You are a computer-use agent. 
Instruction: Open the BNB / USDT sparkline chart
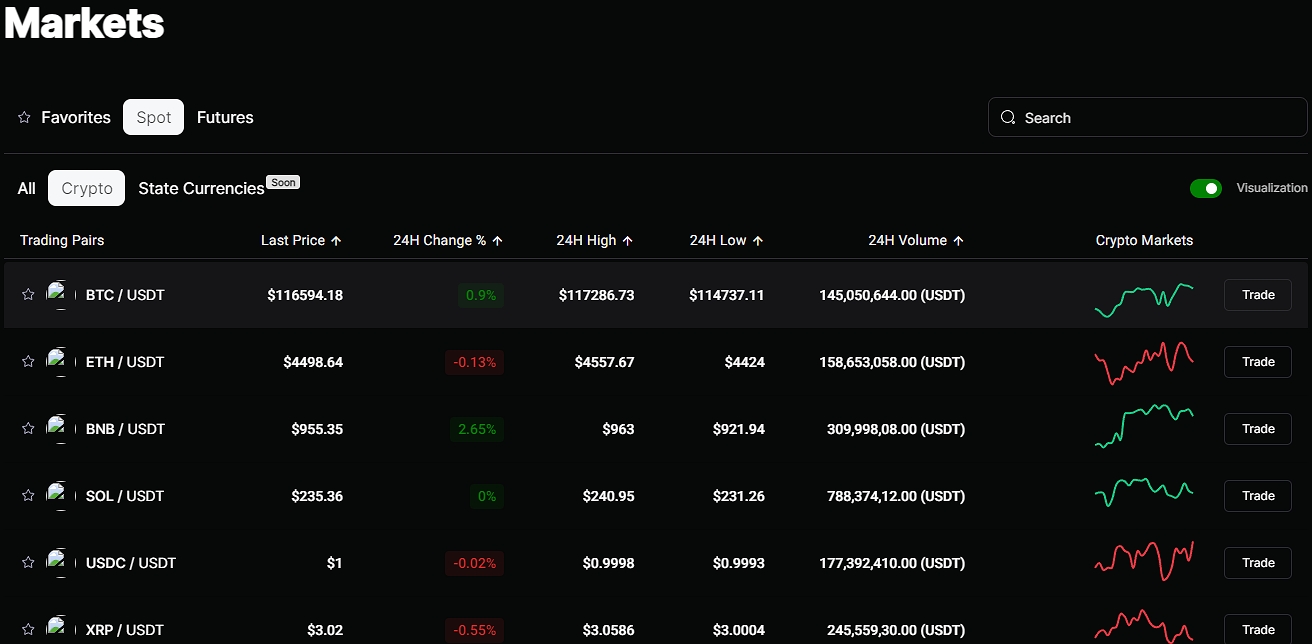pos(1144,426)
